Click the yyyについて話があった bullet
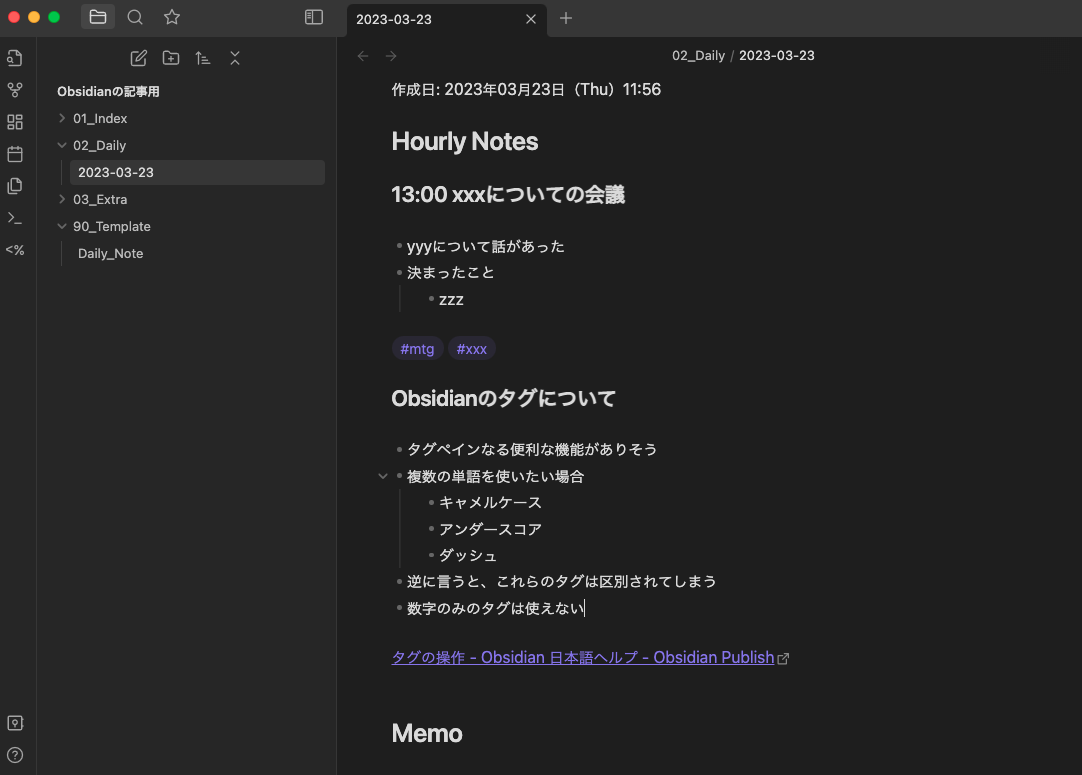 point(486,246)
